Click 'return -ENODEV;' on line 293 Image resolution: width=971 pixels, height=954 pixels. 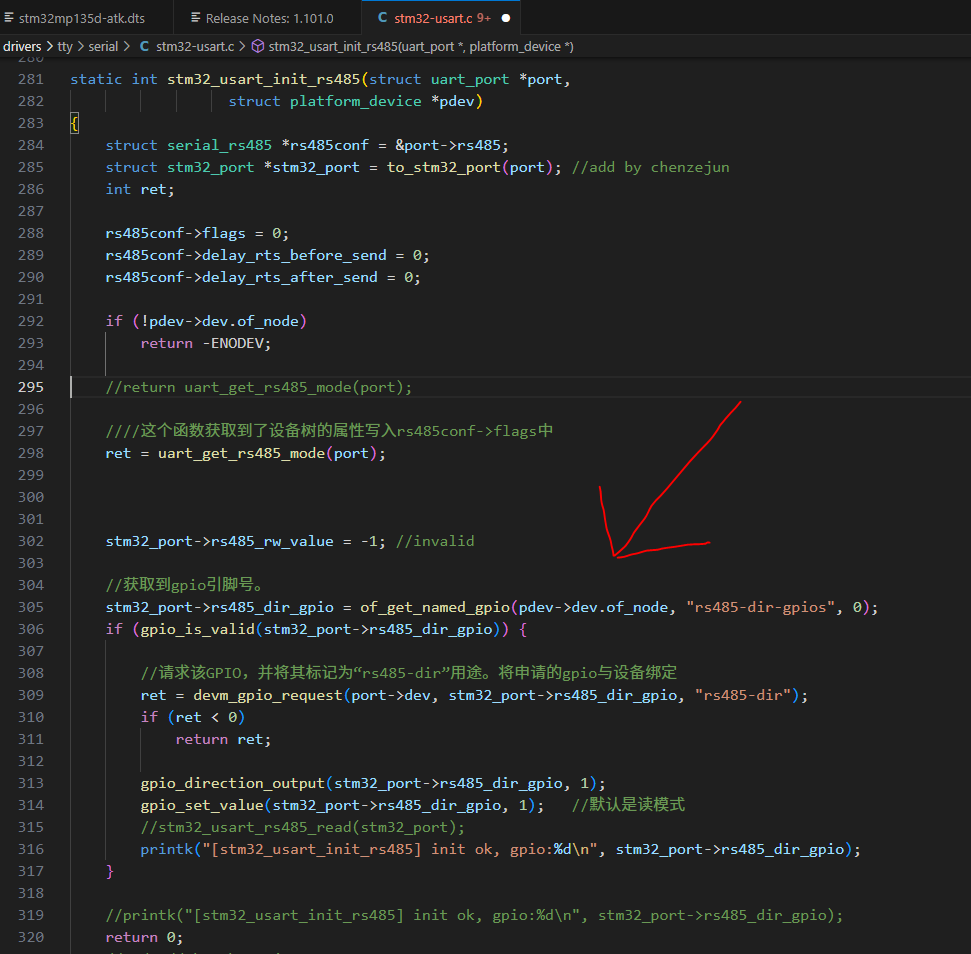206,343
